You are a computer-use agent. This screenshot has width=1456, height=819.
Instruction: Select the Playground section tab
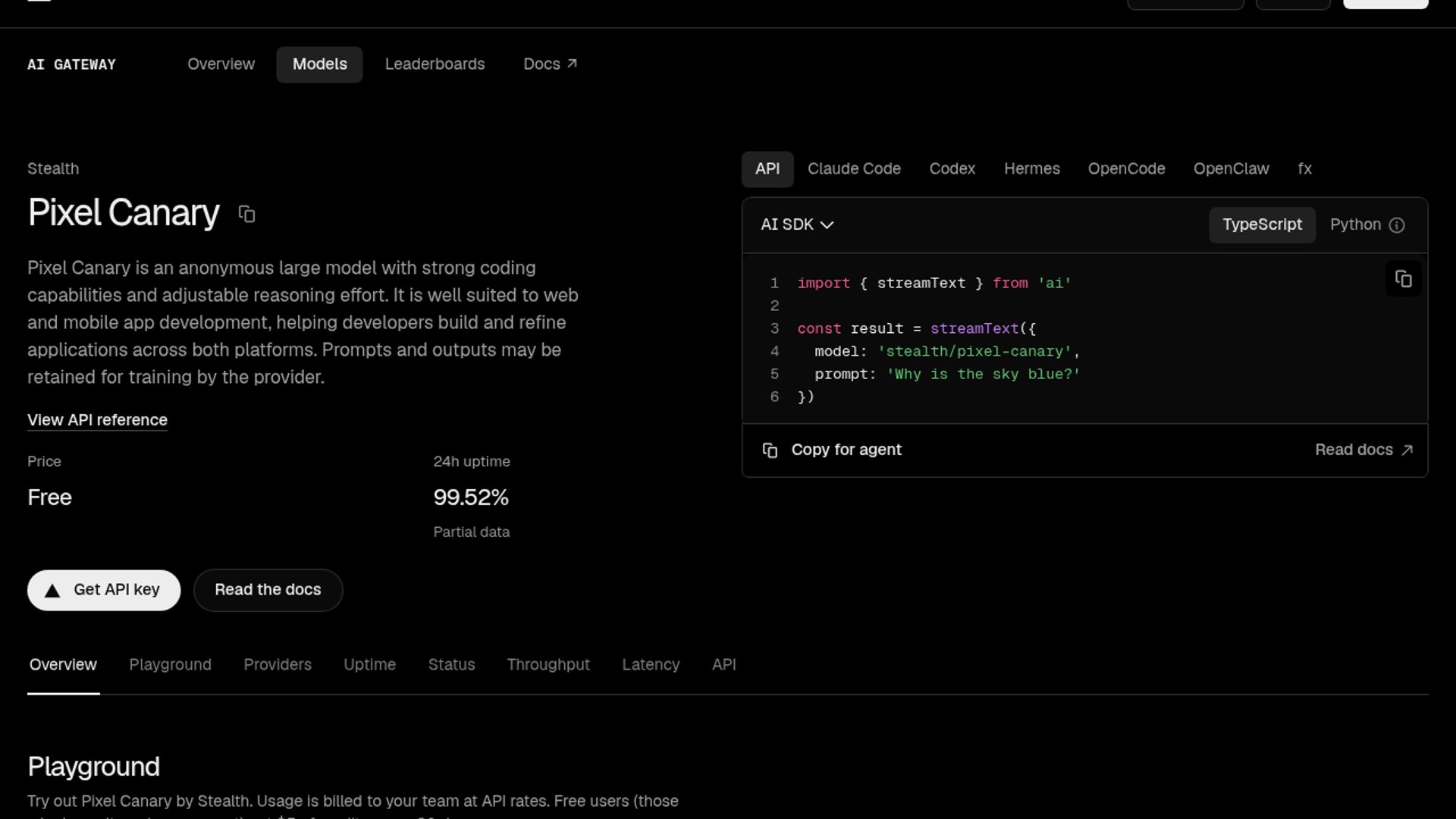(x=170, y=665)
